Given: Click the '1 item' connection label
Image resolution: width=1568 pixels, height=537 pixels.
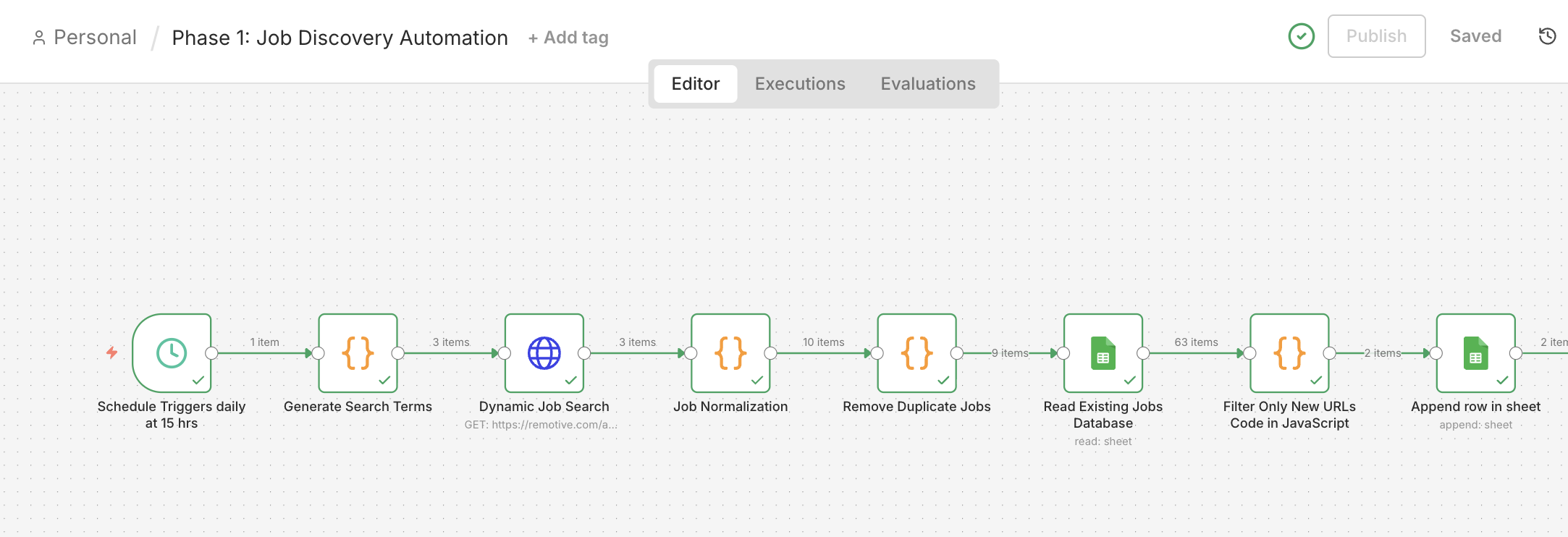Looking at the screenshot, I should click(265, 342).
